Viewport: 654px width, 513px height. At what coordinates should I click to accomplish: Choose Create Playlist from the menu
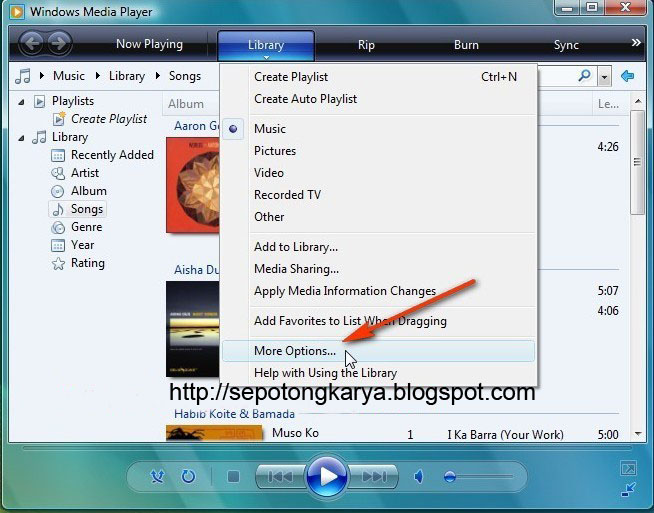click(x=379, y=77)
